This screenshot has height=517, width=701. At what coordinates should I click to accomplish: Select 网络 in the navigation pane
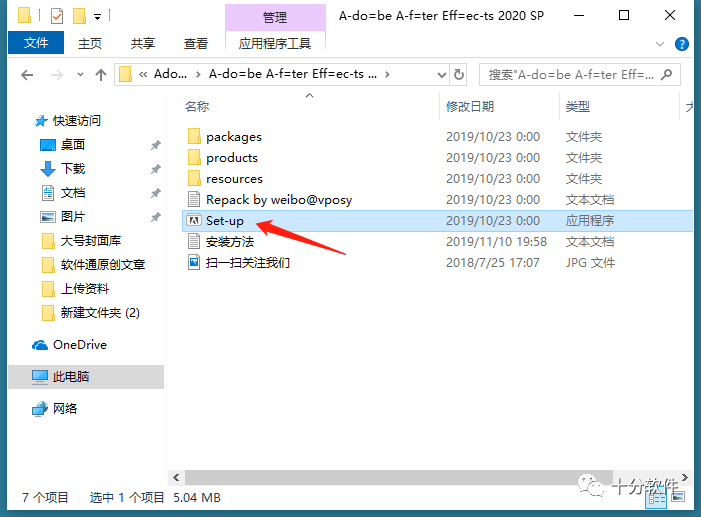click(x=65, y=408)
